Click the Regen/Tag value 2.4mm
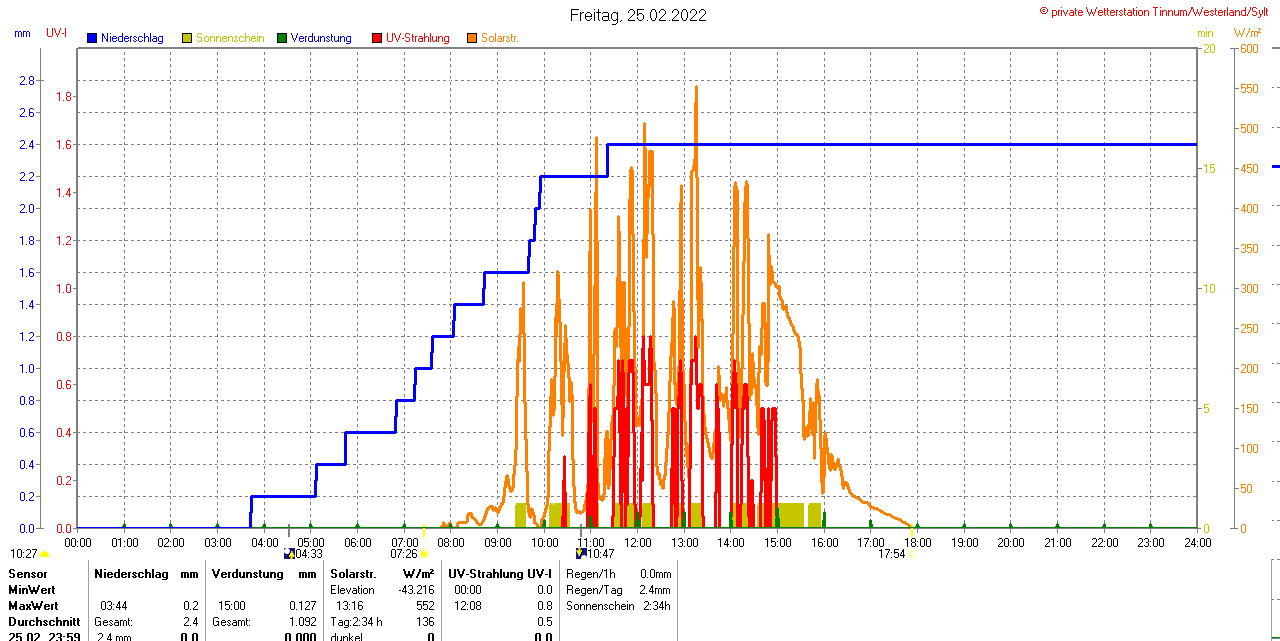 657,590
